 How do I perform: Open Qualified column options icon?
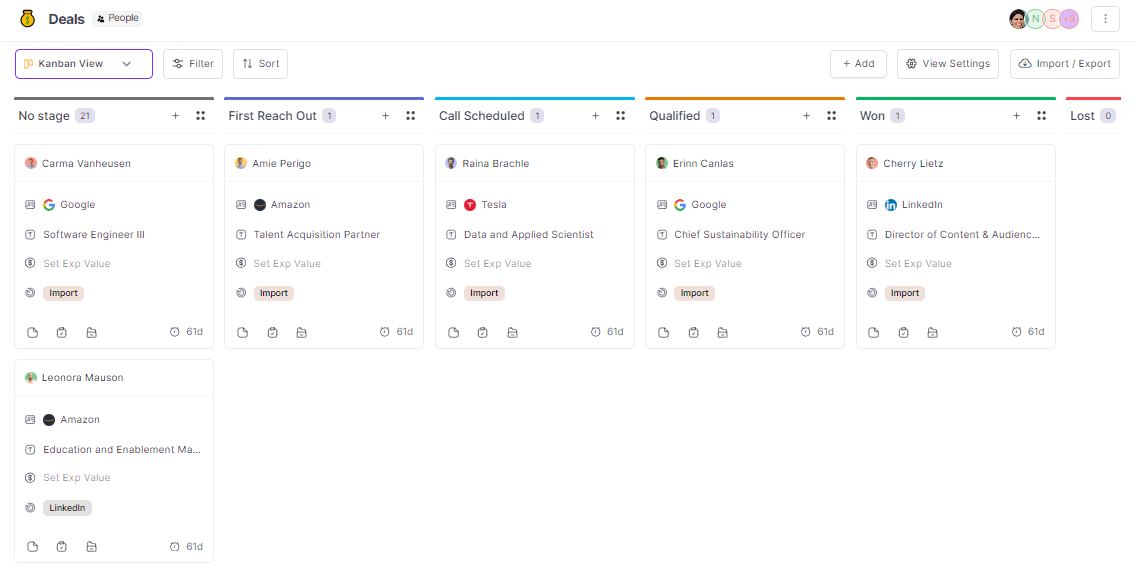click(832, 116)
